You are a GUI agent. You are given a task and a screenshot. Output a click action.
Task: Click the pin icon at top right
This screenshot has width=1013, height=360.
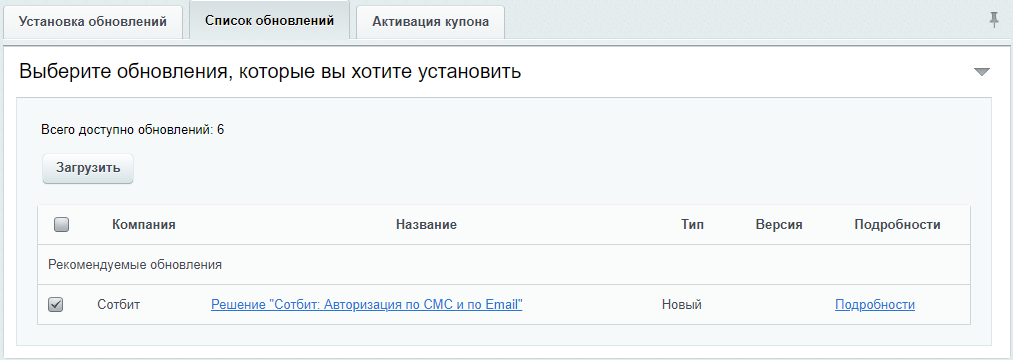[x=994, y=21]
